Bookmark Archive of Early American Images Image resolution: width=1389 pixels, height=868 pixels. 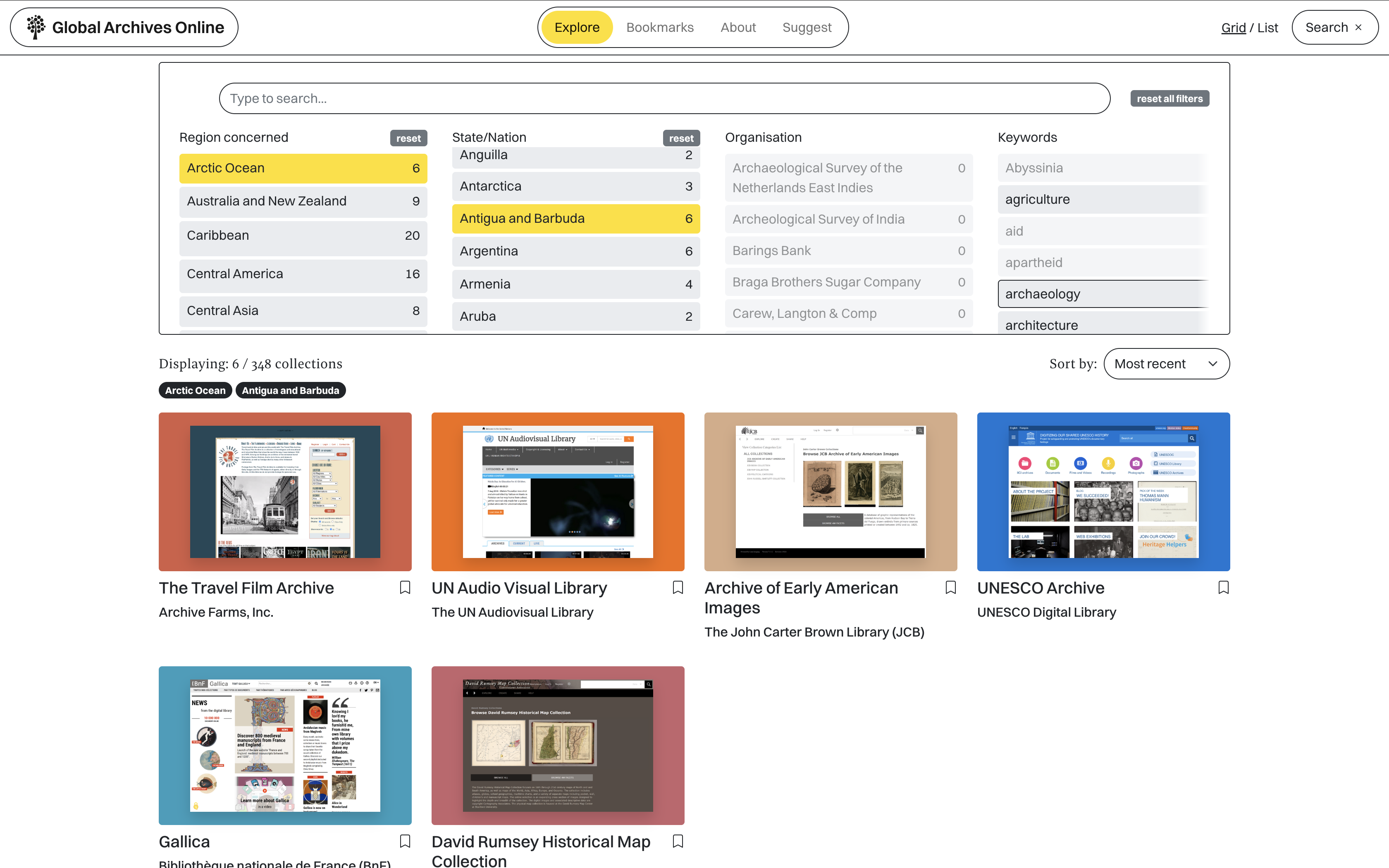950,587
